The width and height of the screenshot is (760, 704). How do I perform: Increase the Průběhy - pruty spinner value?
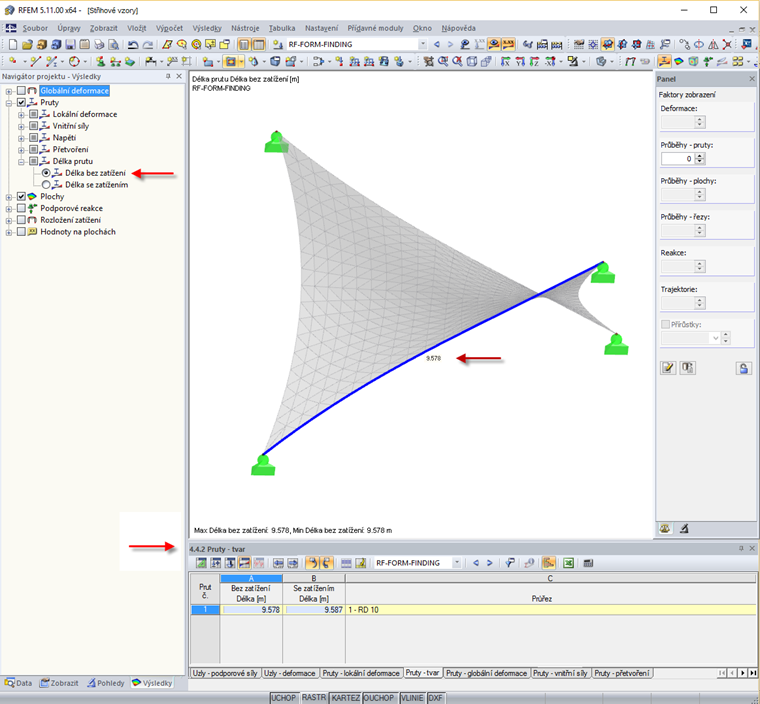tap(699, 156)
